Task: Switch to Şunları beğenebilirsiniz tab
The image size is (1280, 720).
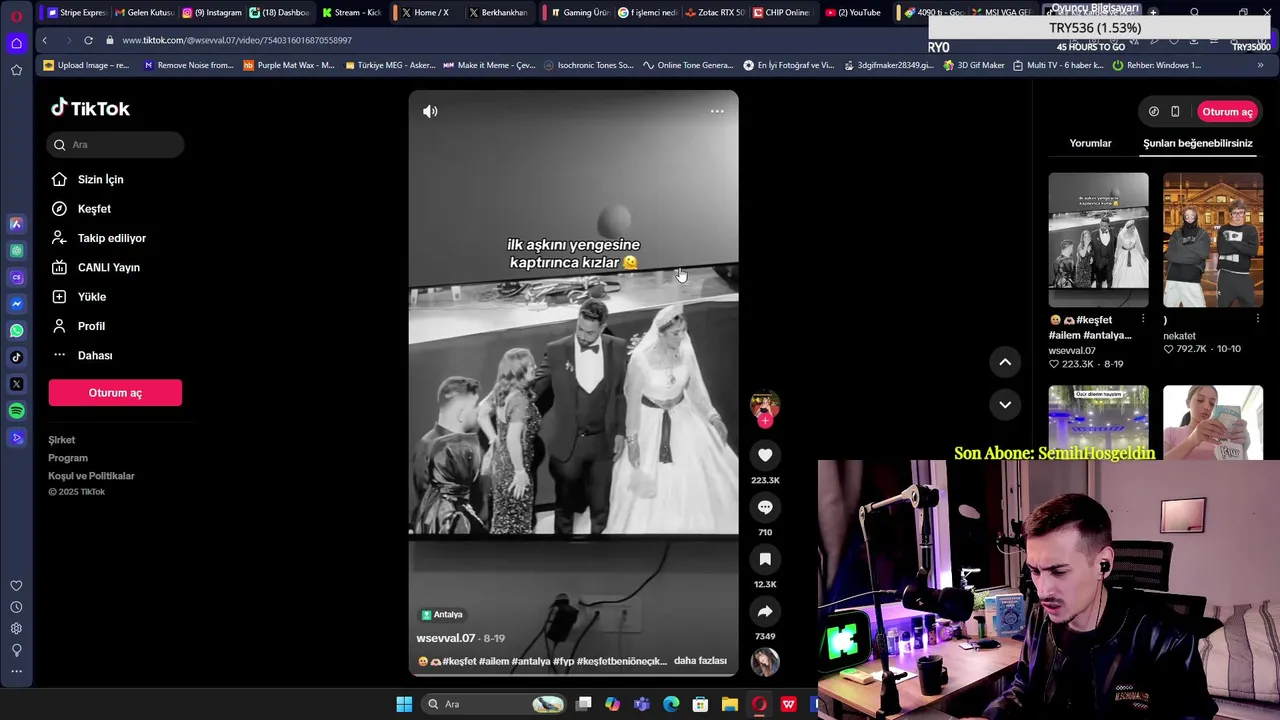Action: [1198, 143]
